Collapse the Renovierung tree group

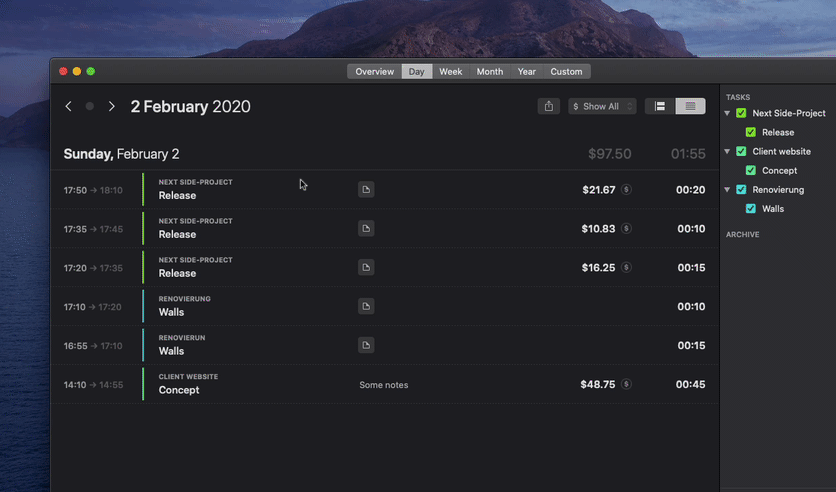[x=727, y=190]
